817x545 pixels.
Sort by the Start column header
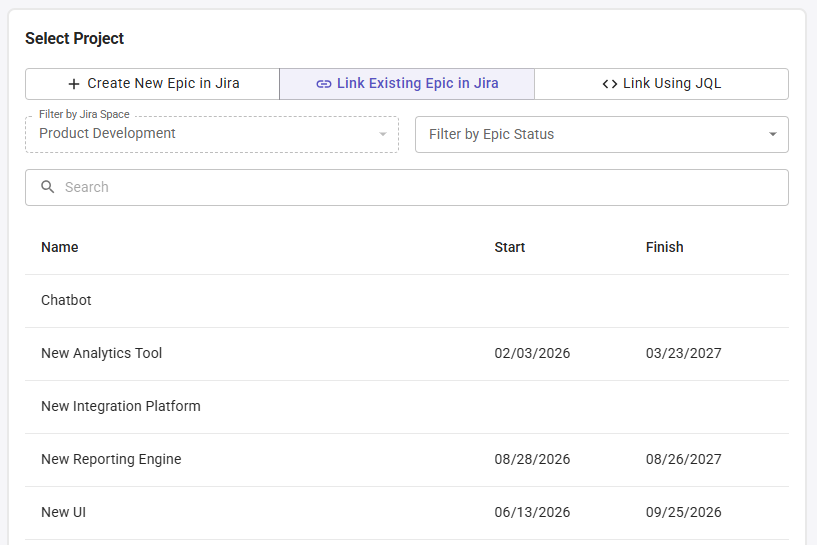pyautogui.click(x=510, y=247)
